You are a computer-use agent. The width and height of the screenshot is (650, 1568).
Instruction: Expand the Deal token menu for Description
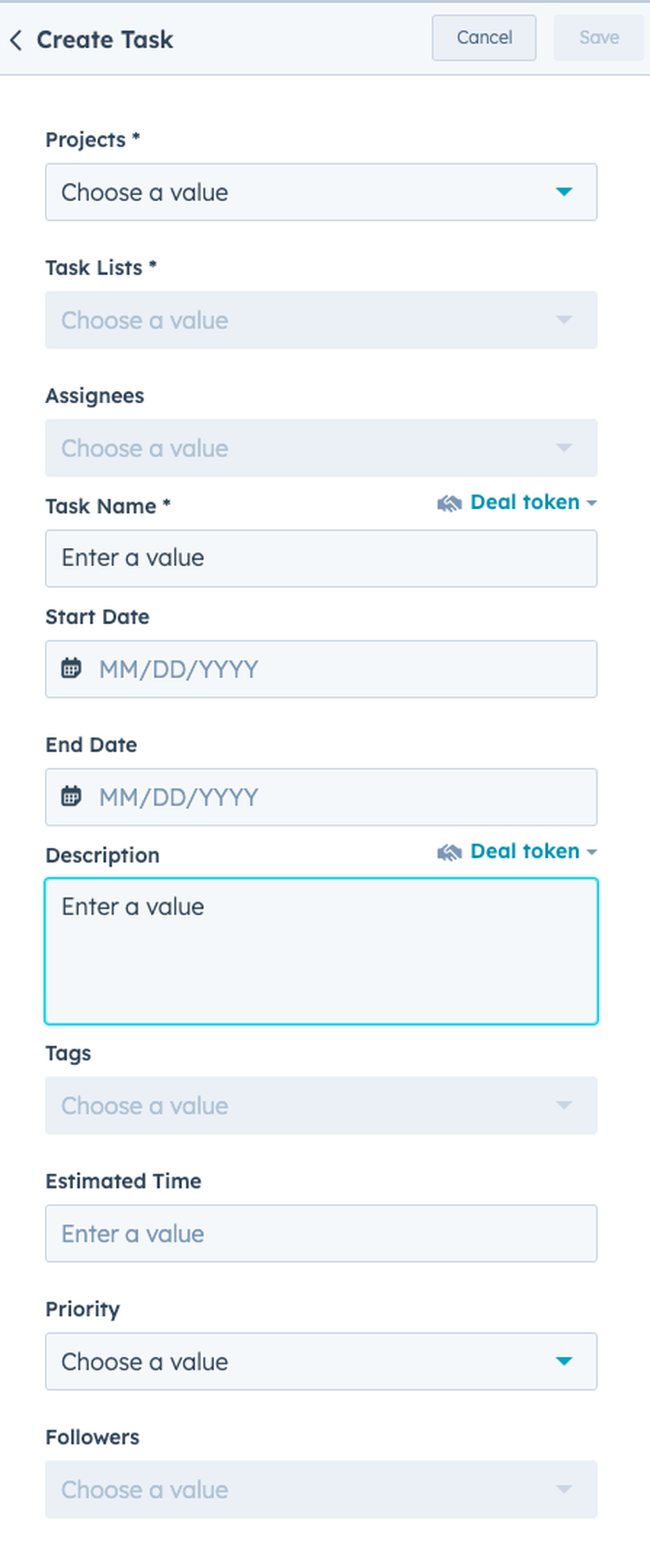coord(529,851)
